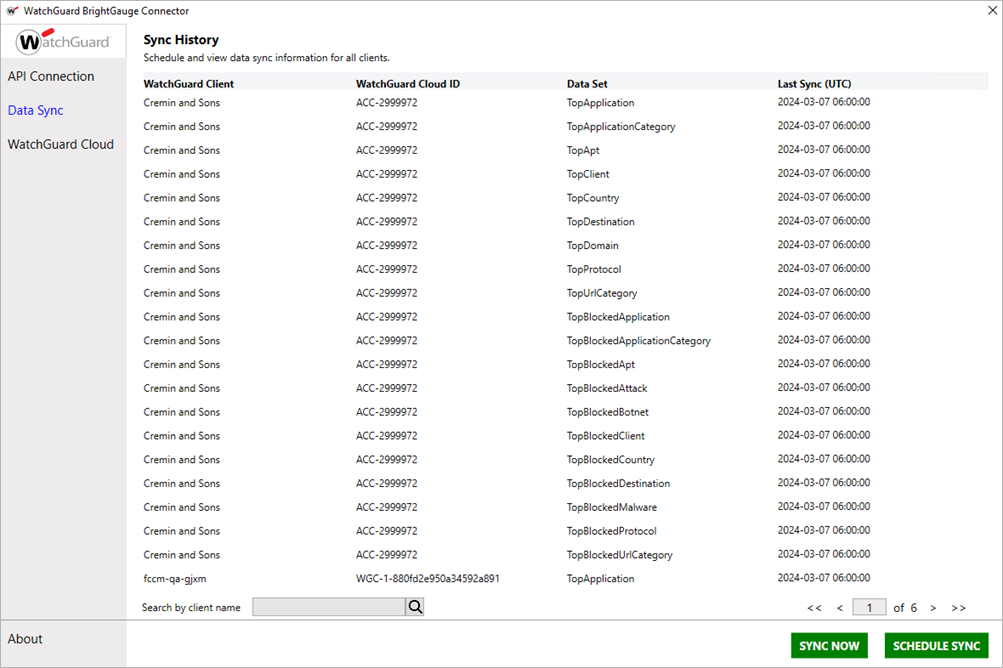Select Data Sync in the sidebar

click(35, 110)
